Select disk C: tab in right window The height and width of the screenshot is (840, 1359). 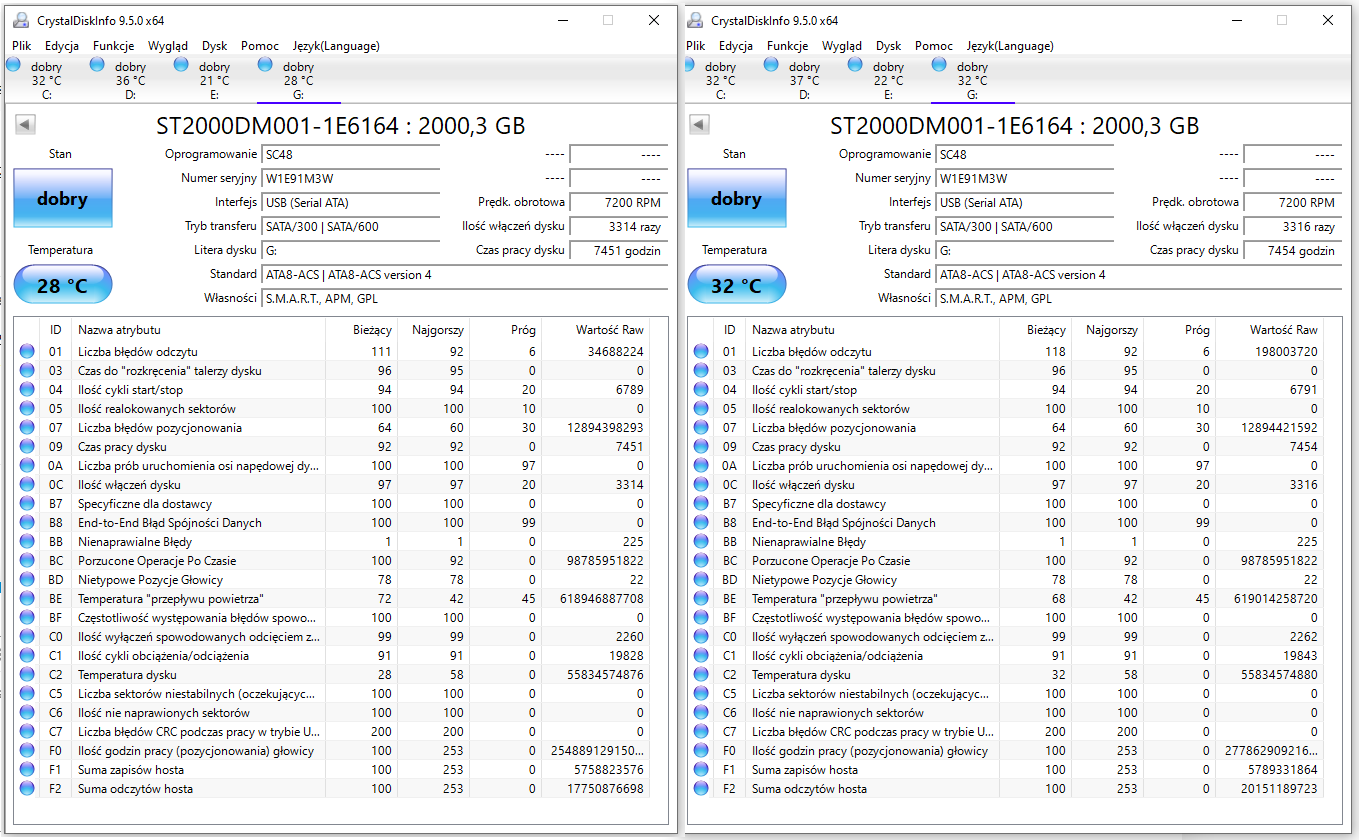coord(720,80)
